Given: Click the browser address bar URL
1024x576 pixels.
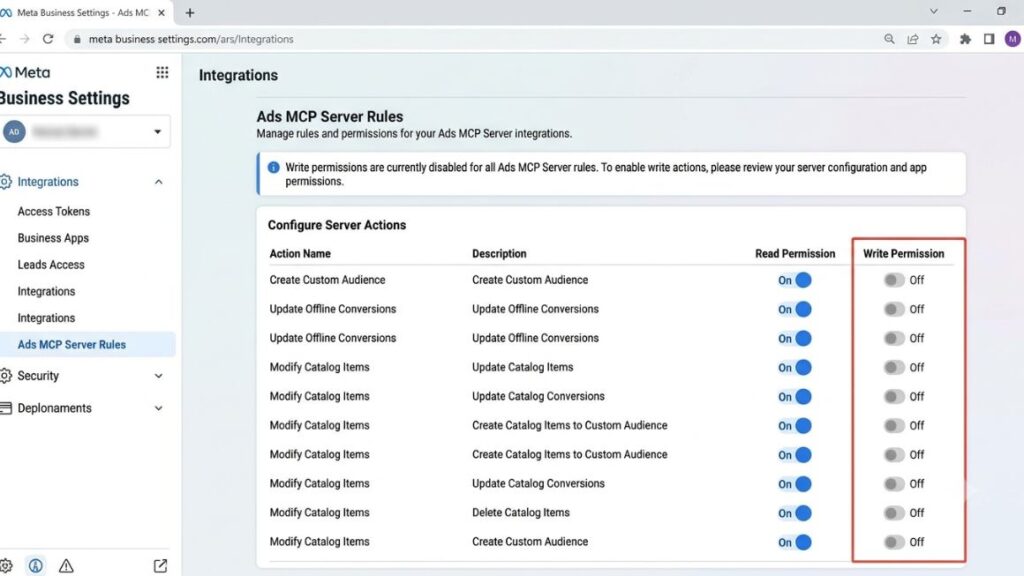Looking at the screenshot, I should pyautogui.click(x=191, y=39).
